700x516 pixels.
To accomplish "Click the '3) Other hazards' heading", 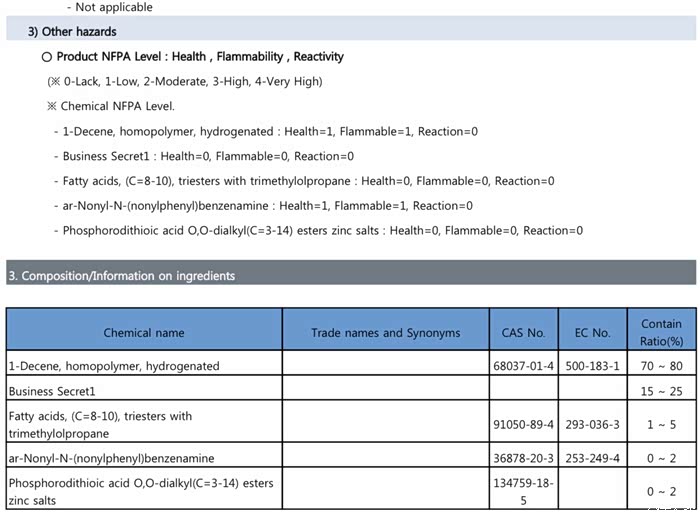I will click(72, 32).
